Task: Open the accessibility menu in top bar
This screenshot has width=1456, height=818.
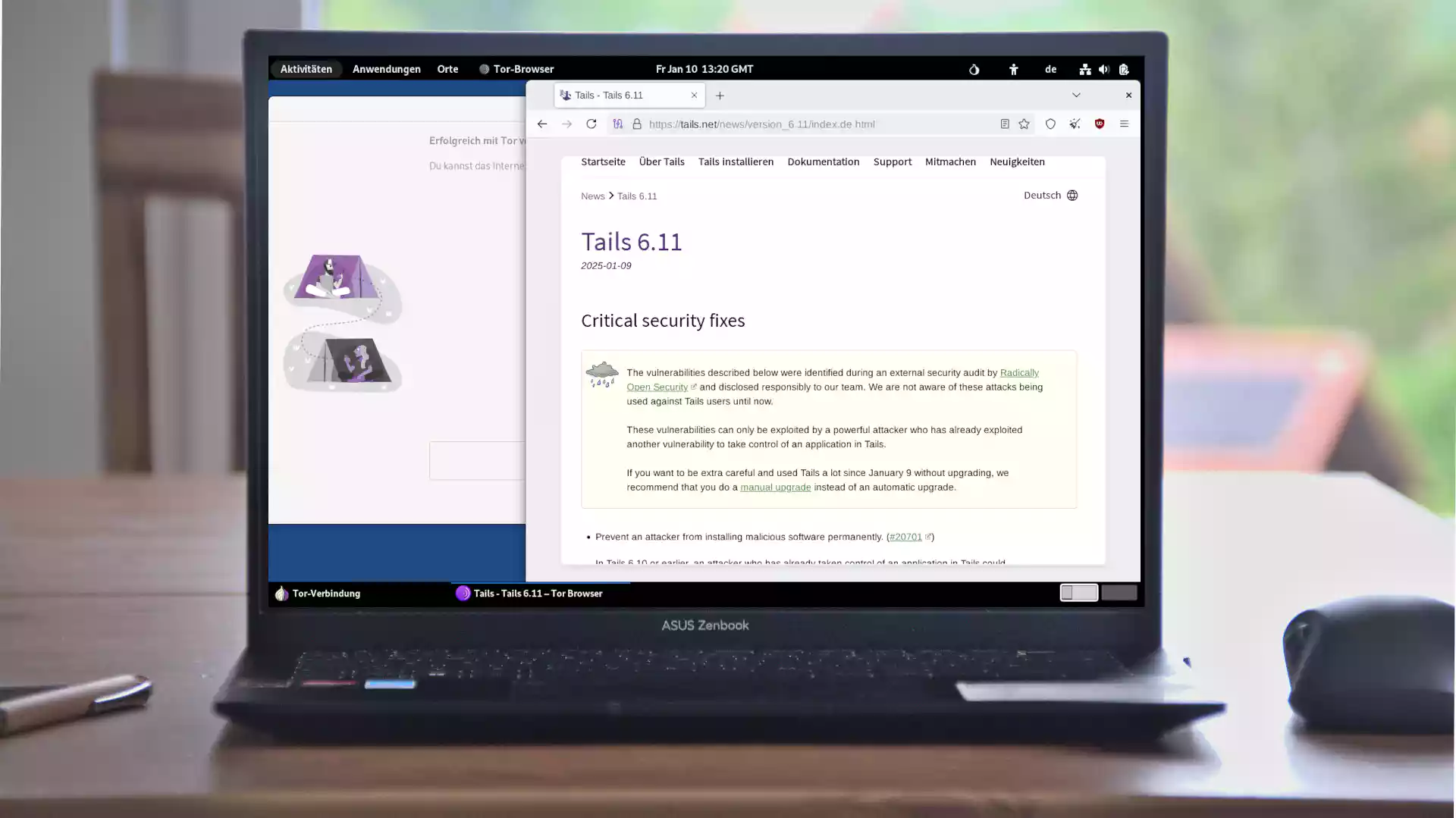Action: [x=1014, y=69]
